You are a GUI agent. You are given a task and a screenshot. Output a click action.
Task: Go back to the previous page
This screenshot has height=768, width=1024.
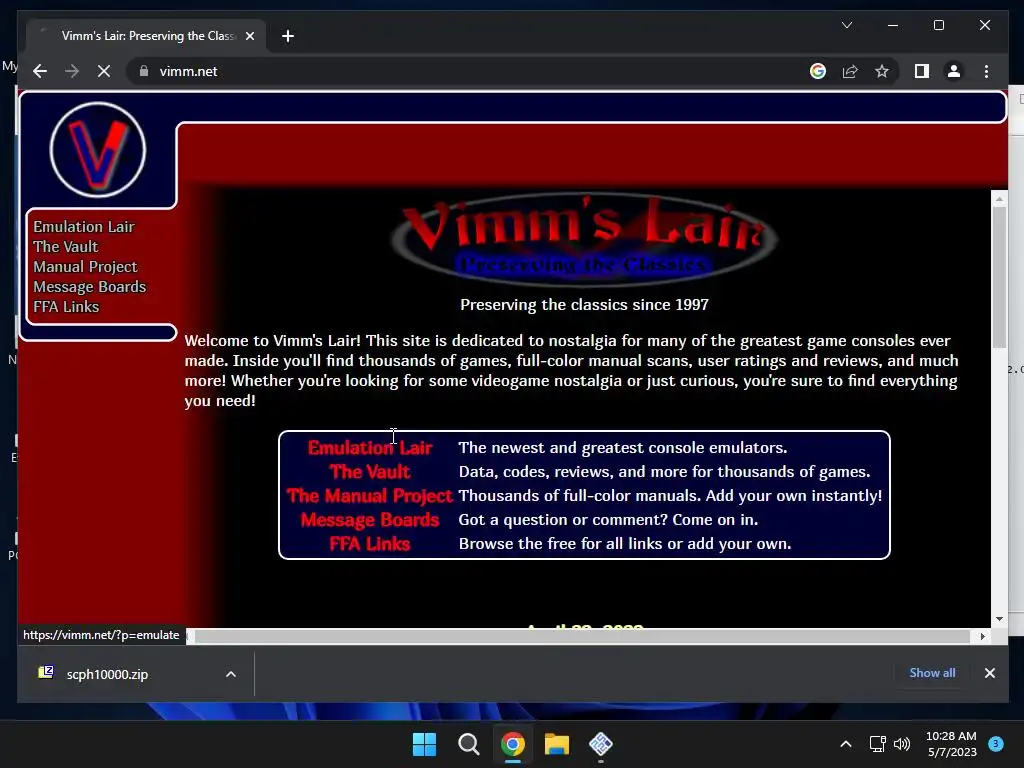pos(40,71)
